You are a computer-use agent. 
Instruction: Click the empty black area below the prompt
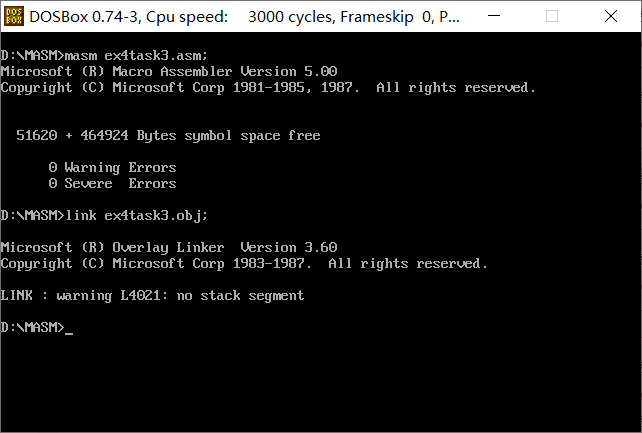click(x=320, y=385)
